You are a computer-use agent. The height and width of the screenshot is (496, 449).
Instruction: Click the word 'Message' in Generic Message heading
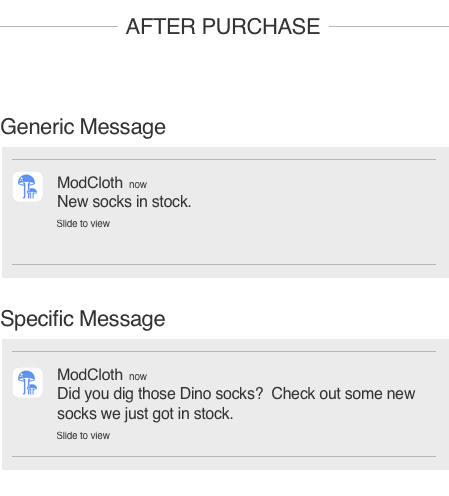[123, 127]
